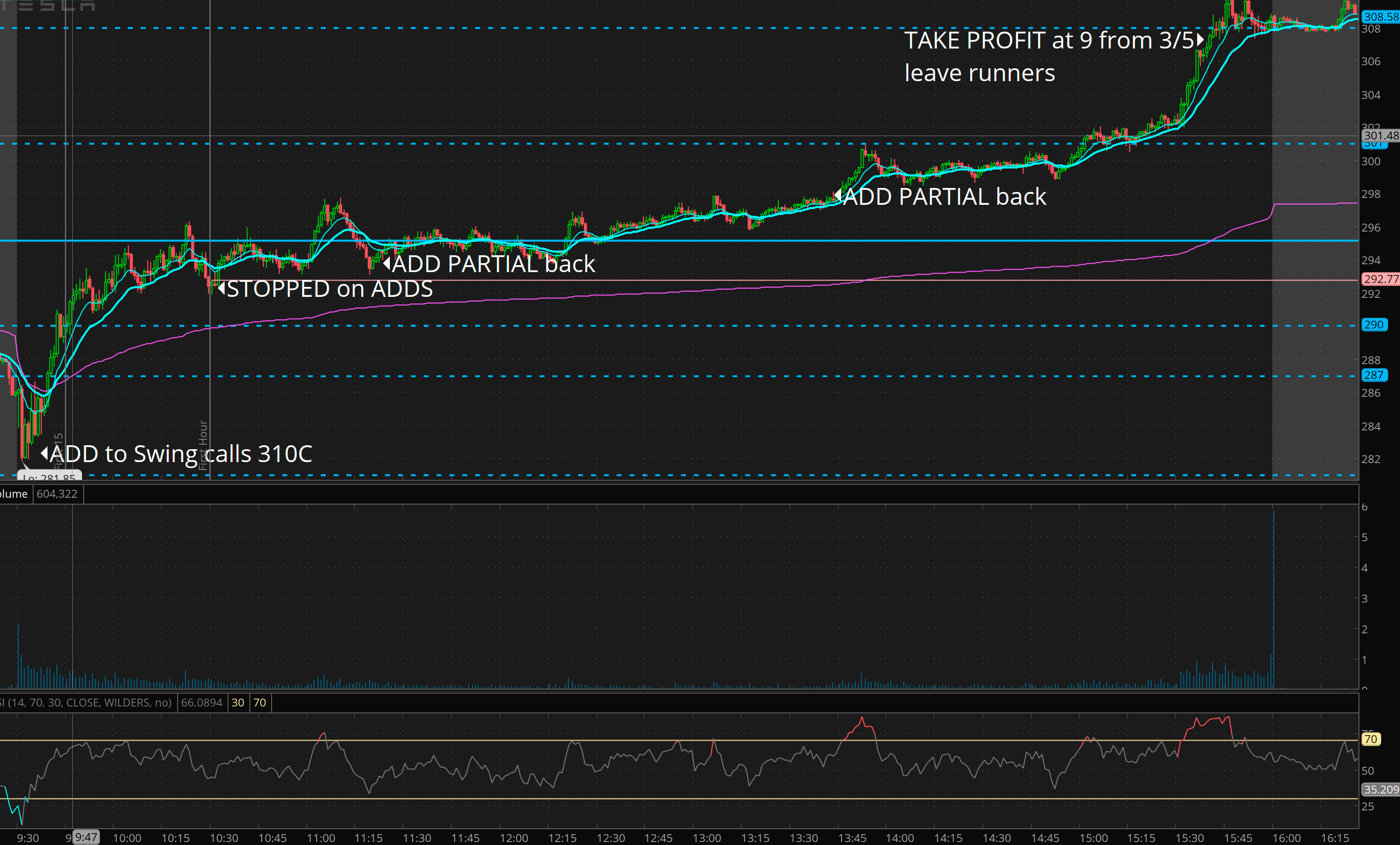Click the 9:47 time cursor label

click(x=87, y=837)
